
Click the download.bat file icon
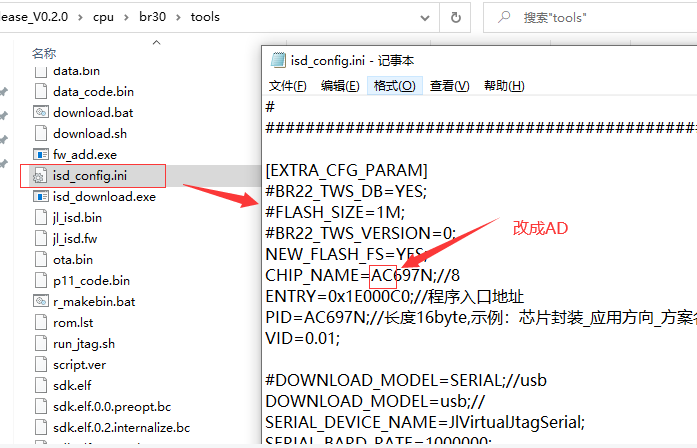(41, 112)
